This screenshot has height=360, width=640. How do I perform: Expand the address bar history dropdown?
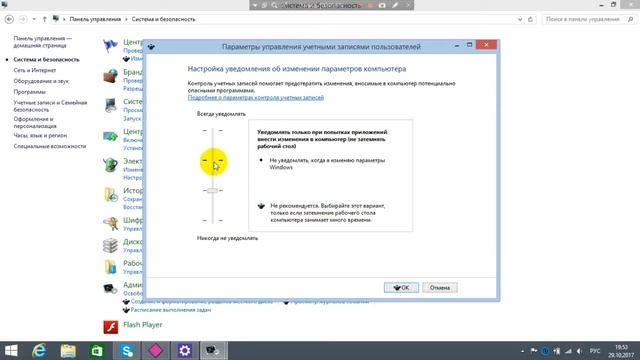pyautogui.click(x=520, y=19)
